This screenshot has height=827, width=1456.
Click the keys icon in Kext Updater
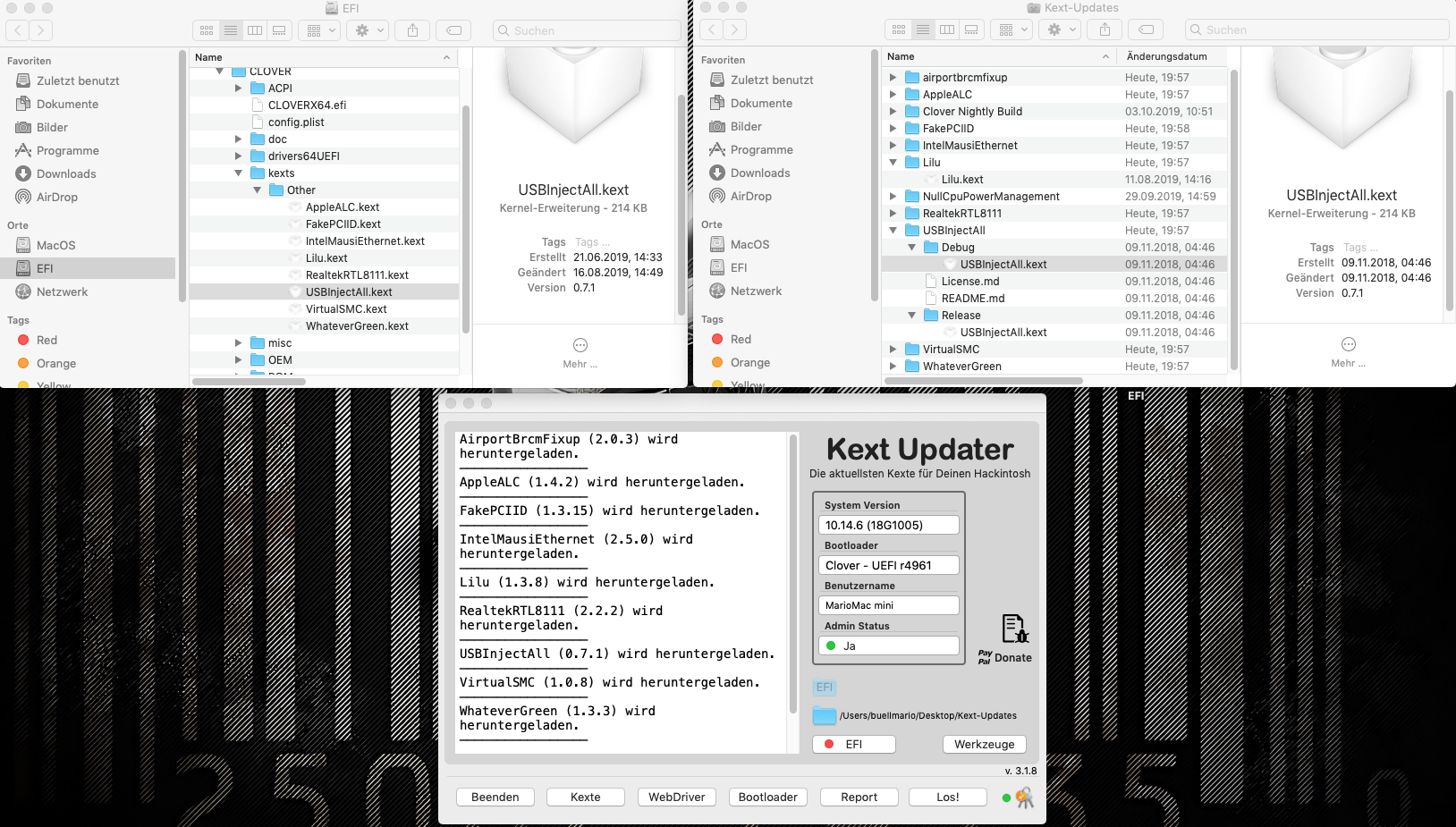(1024, 797)
